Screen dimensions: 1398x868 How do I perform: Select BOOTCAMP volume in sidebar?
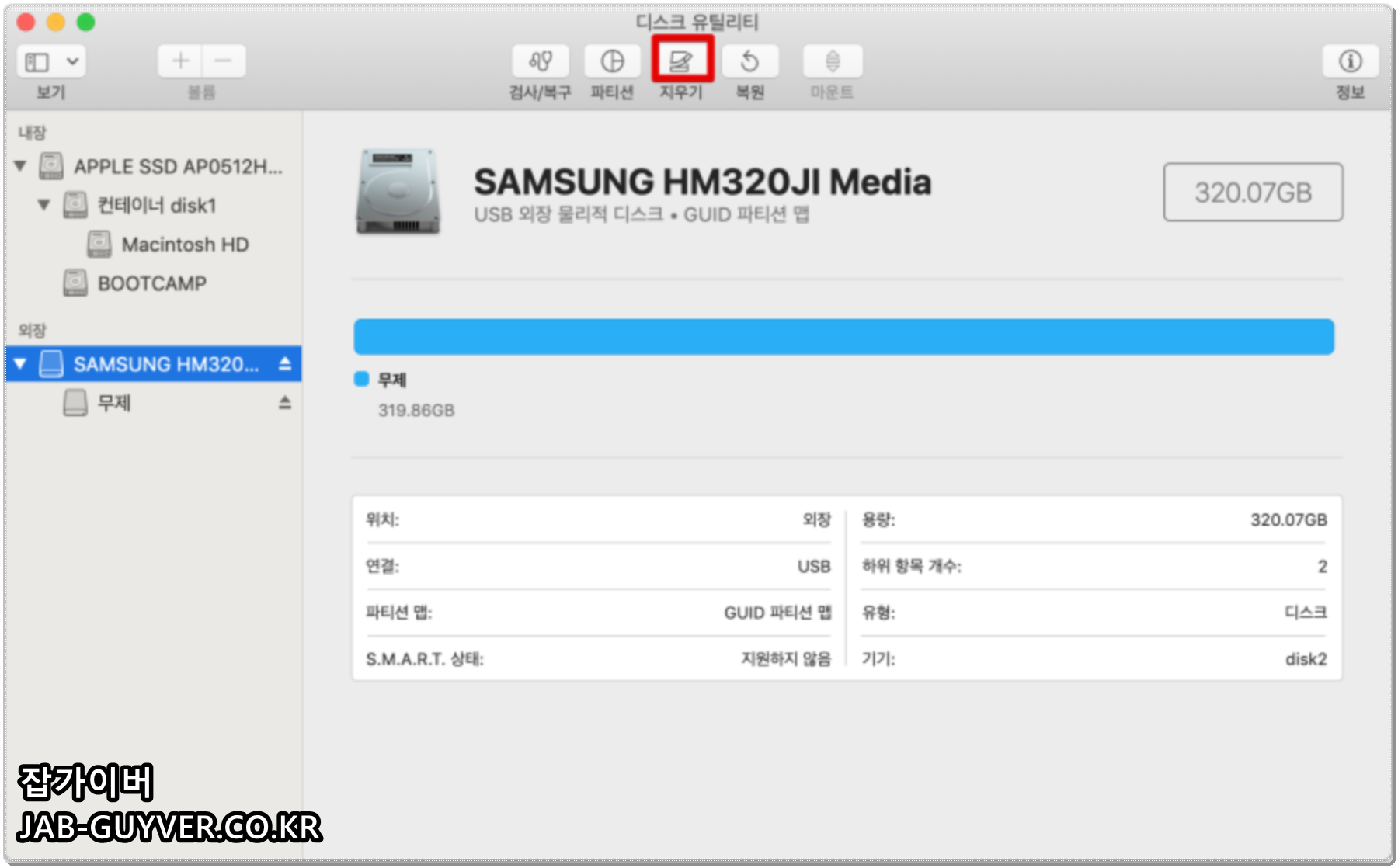[153, 283]
